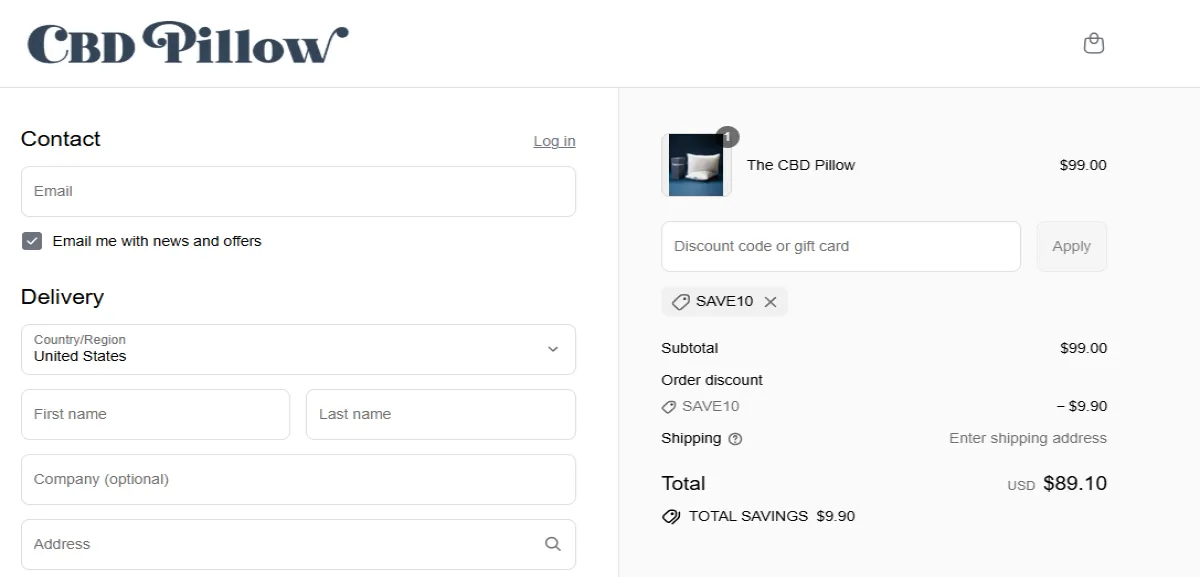Click The CBD Pillow product thumbnail
Screen dimensions: 1200x577
click(695, 165)
